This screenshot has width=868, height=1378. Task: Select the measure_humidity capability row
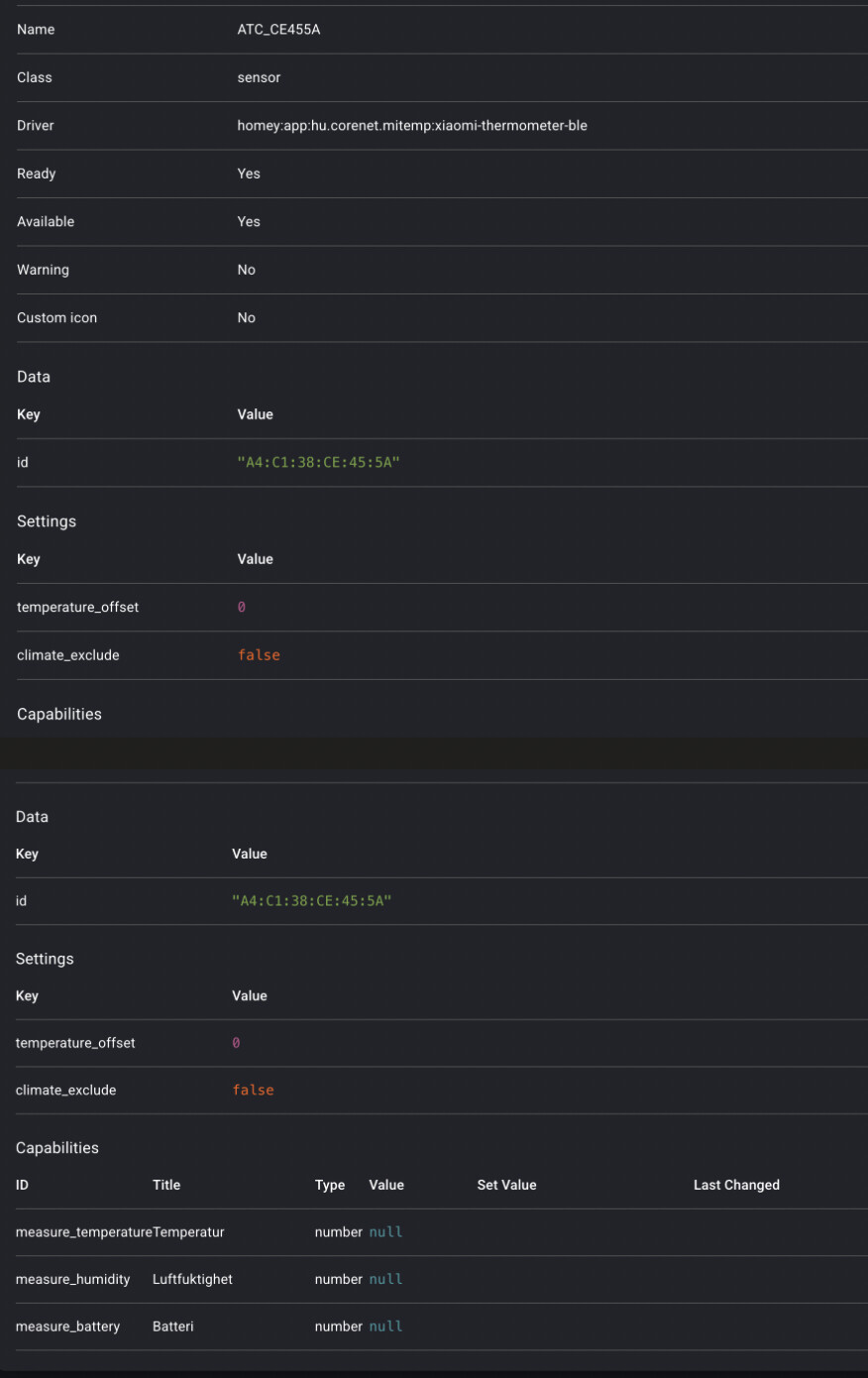pos(73,1280)
